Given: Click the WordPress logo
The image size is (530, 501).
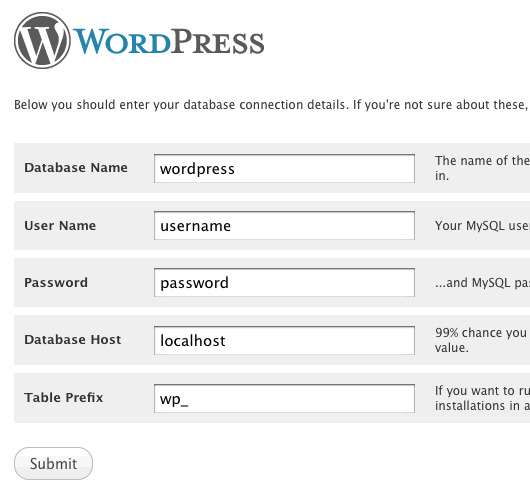Looking at the screenshot, I should point(139,41).
